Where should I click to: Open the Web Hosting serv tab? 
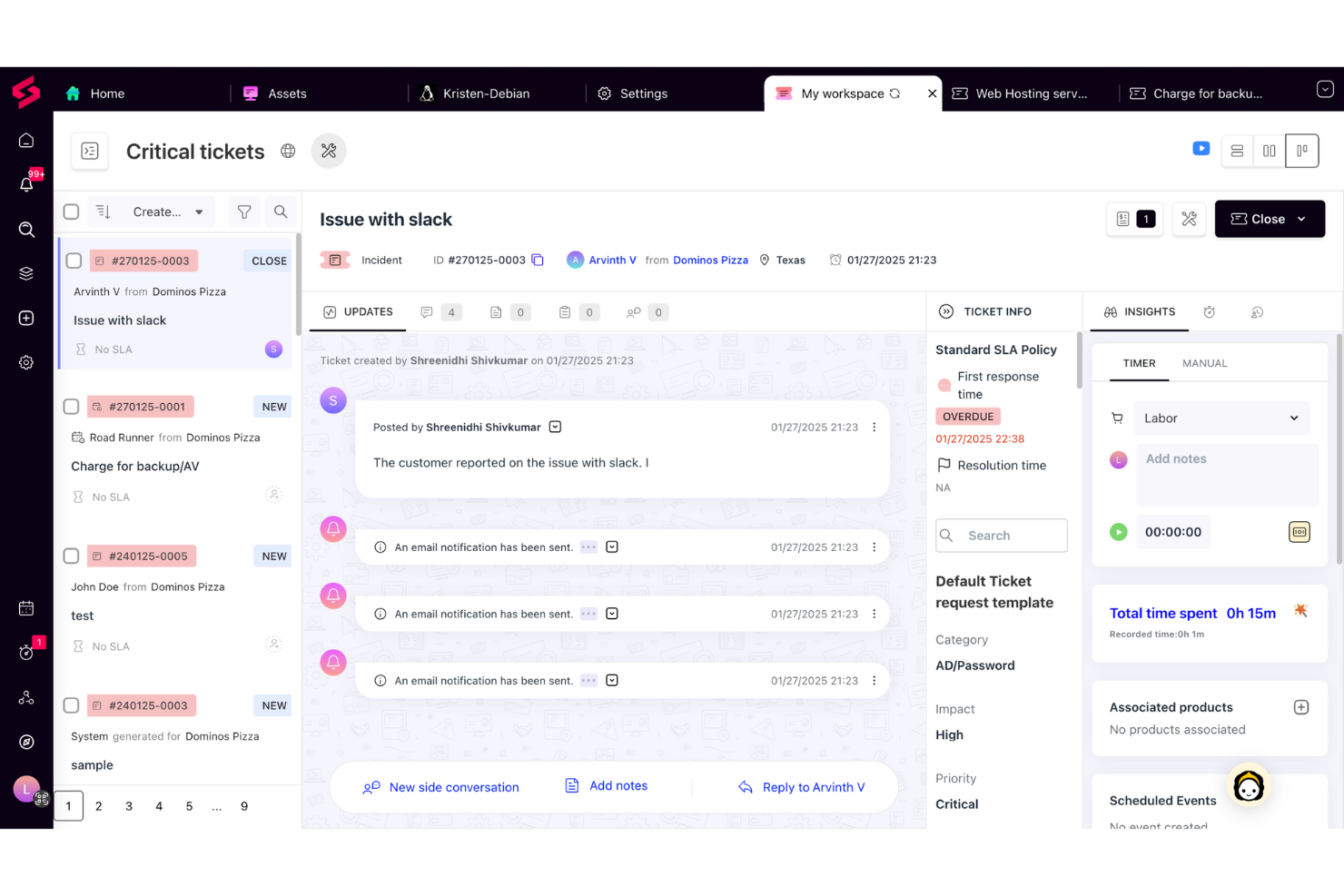tap(1026, 93)
